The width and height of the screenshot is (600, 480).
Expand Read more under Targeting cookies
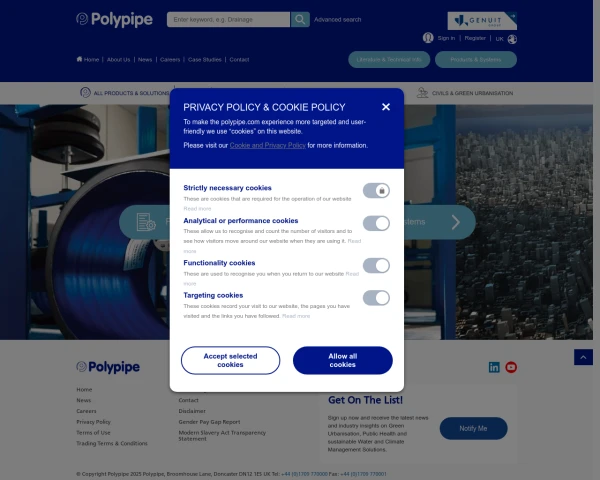click(296, 316)
